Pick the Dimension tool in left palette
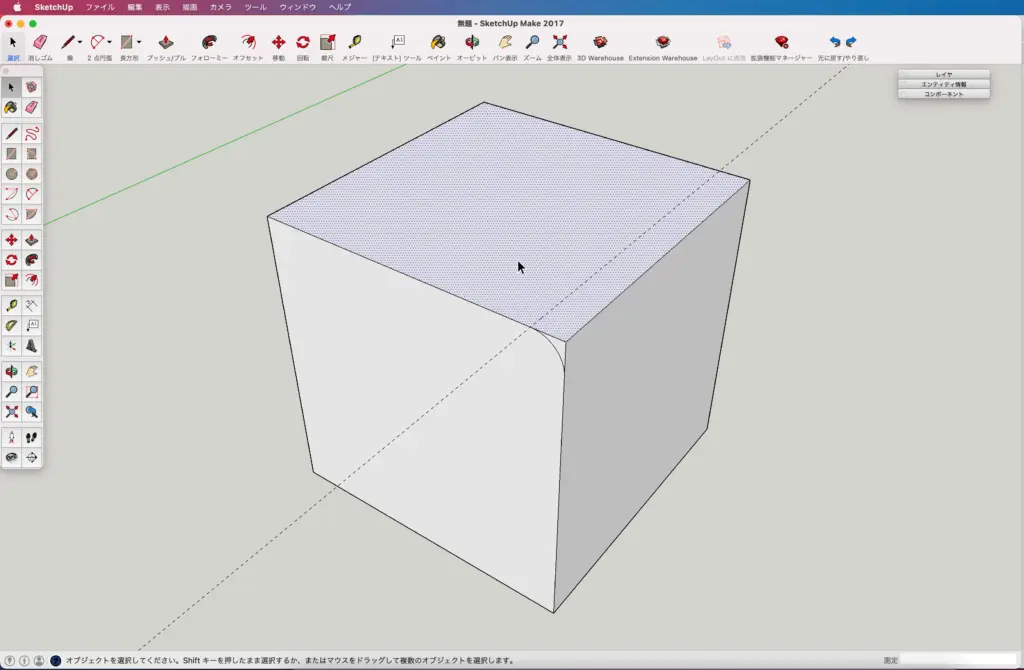The height and width of the screenshot is (670, 1024). [31, 305]
